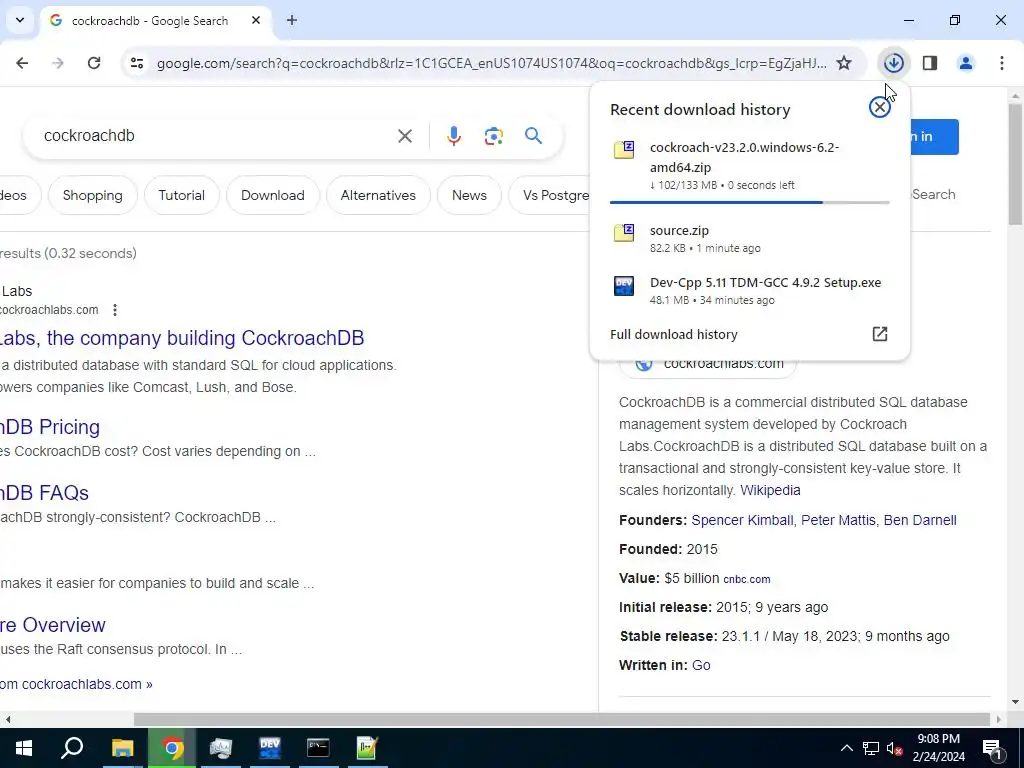Image resolution: width=1024 pixels, height=768 pixels.
Task: Click the vertical page scrollbar thumb
Action: point(1015,163)
